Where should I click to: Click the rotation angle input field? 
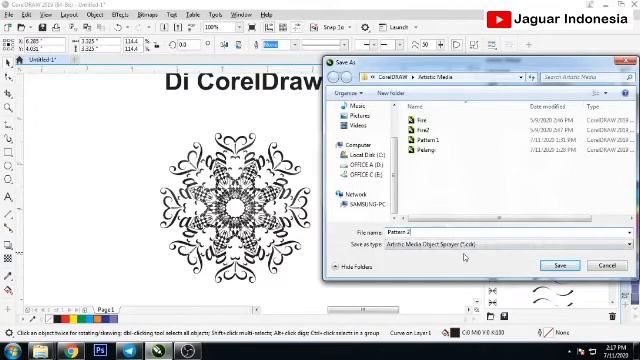pyautogui.click(x=189, y=44)
